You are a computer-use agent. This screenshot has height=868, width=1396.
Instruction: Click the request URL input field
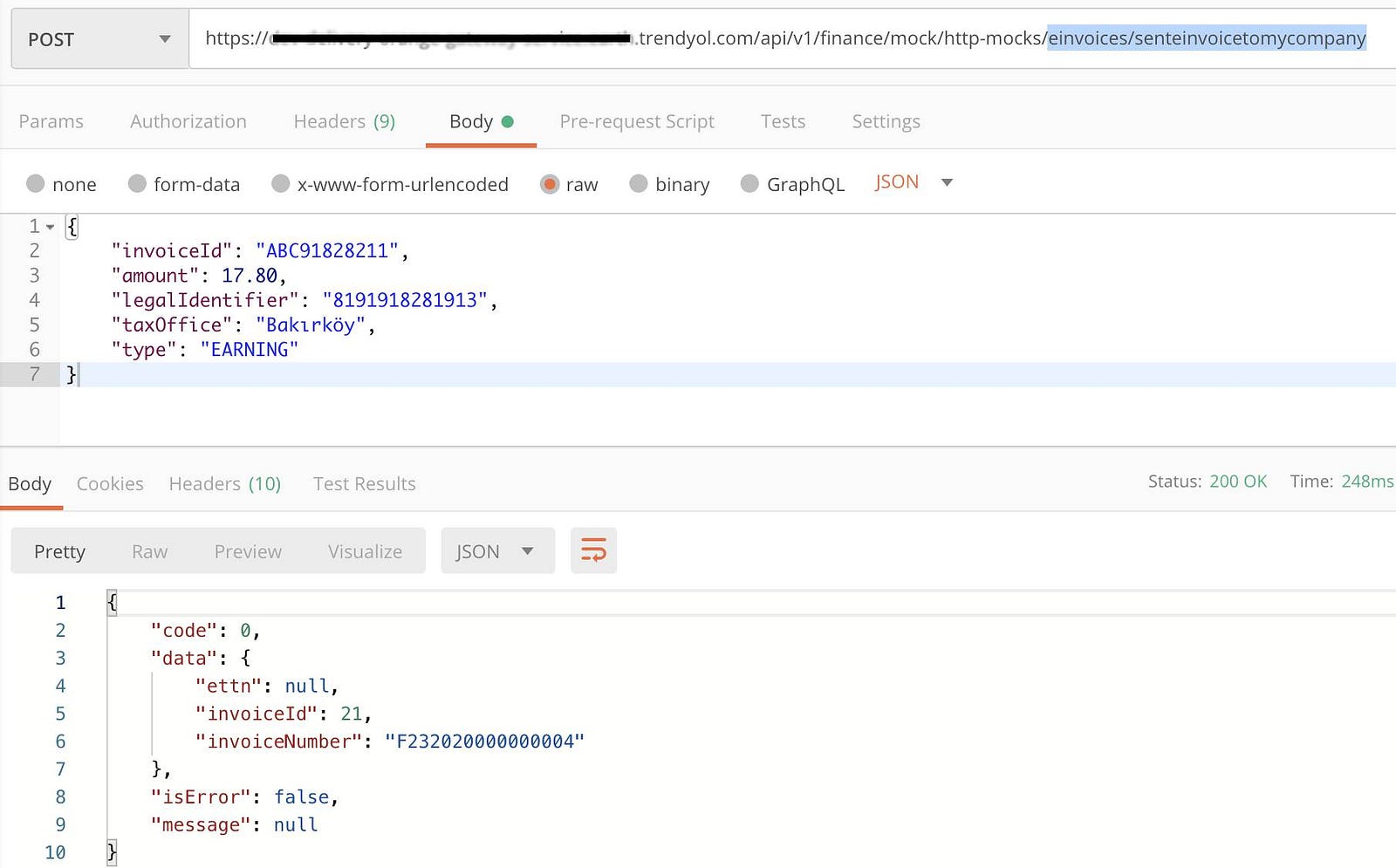point(792,38)
